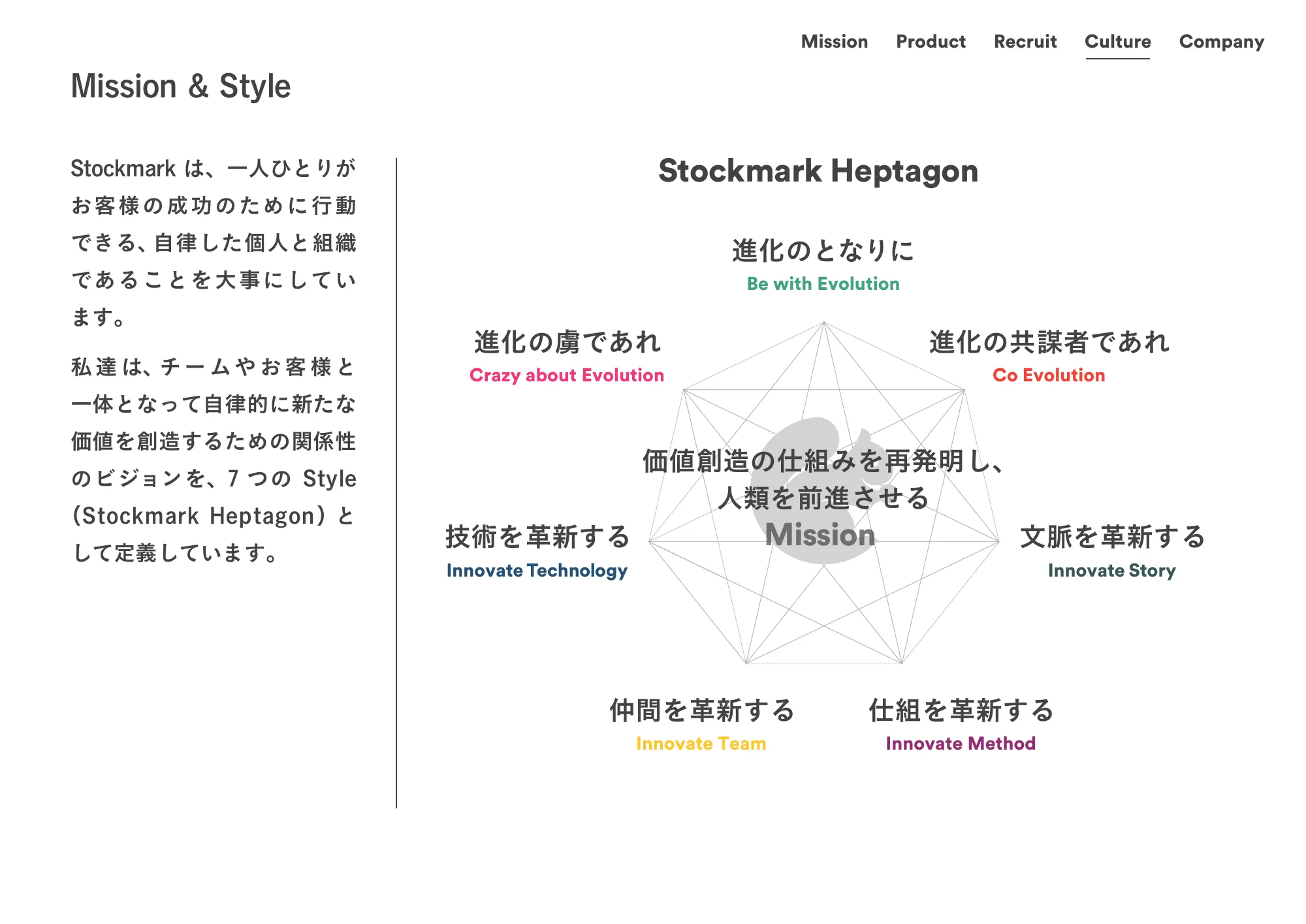Click the 文脈を革新する label
This screenshot has height=924, width=1306.
(1112, 537)
